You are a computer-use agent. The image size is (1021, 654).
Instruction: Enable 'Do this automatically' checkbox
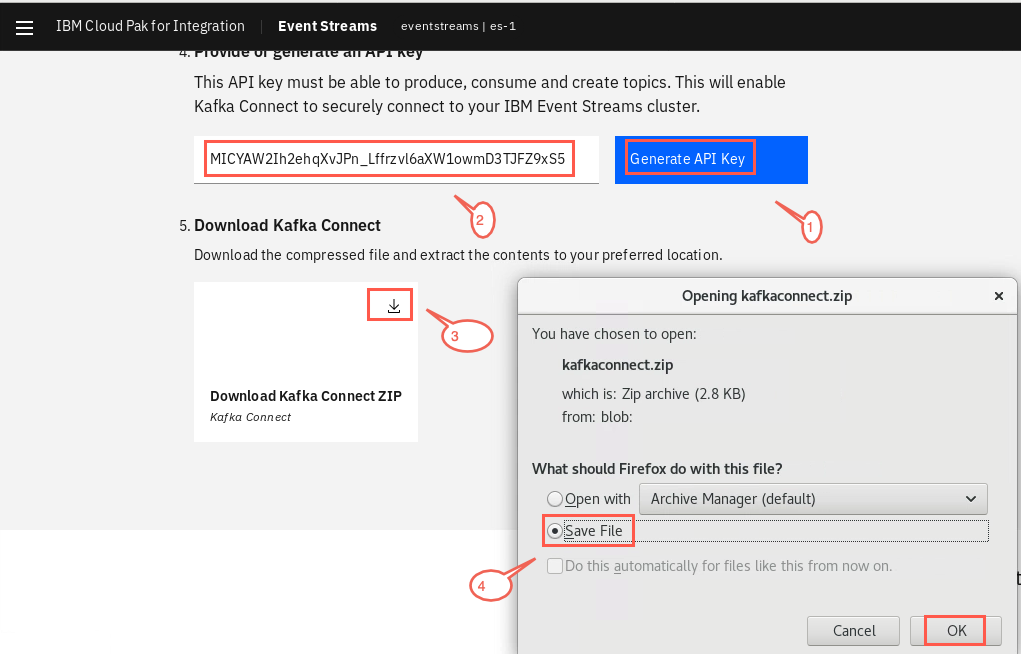(555, 565)
